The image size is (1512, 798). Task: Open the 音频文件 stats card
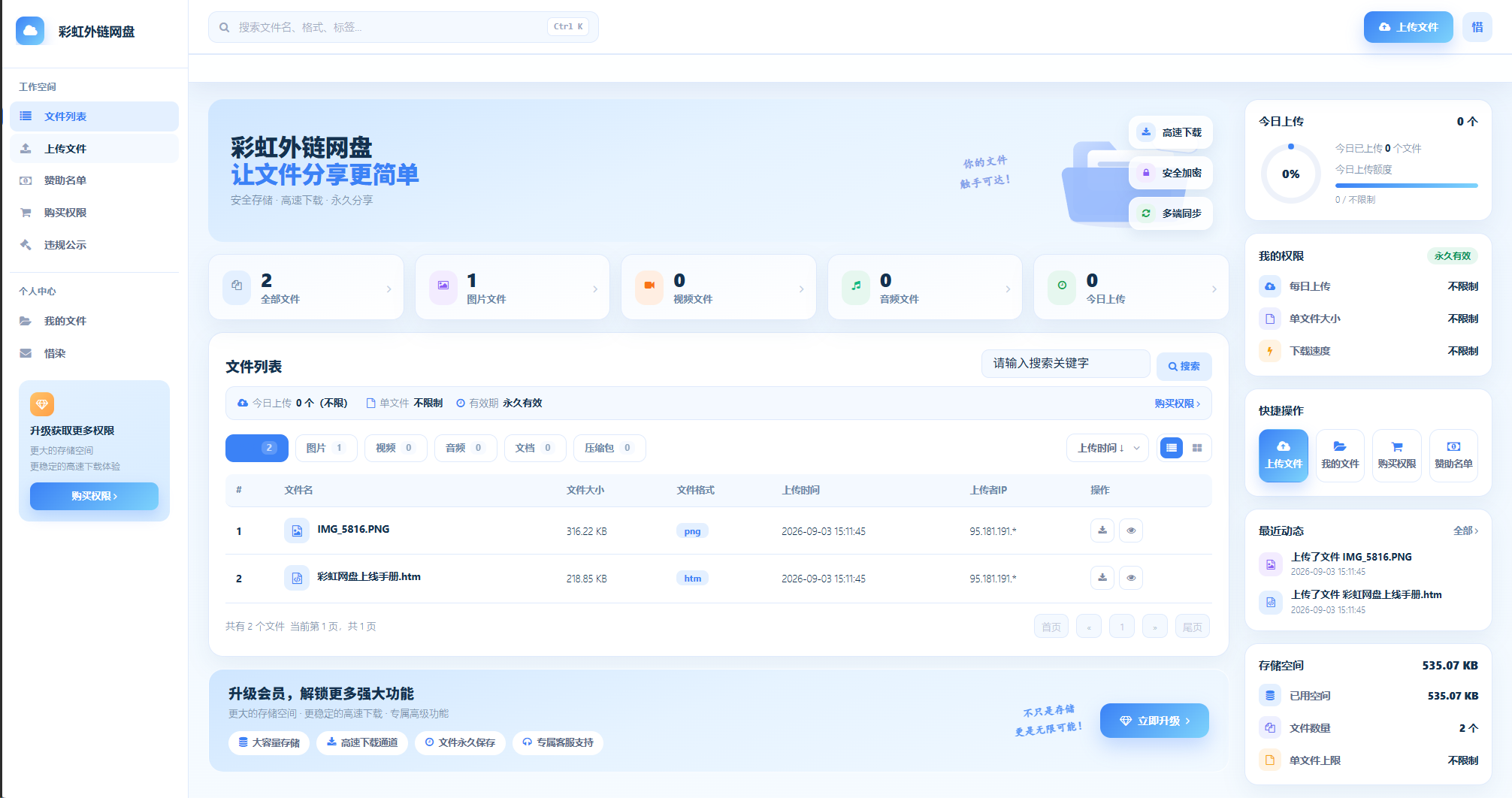pos(925,288)
